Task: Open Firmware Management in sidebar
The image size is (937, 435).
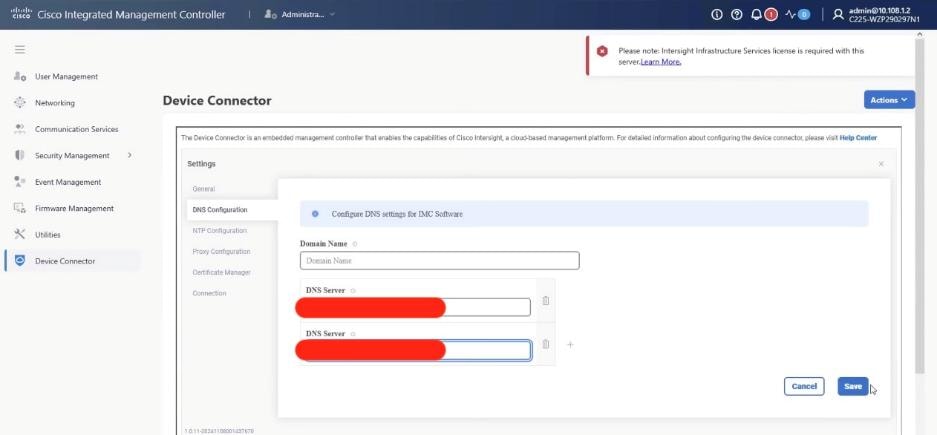Action: pos(74,209)
